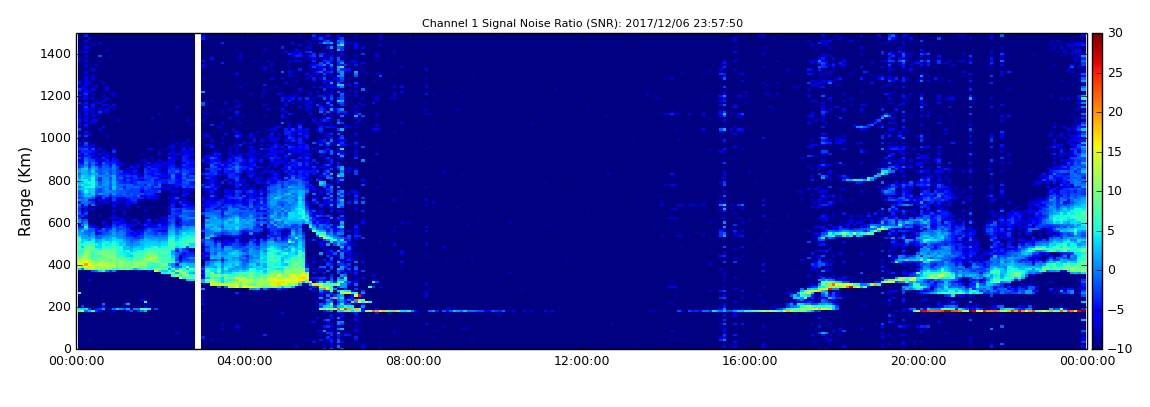Click the white data gap stripe before 04:00
This screenshot has height=407, width=1150.
[198, 191]
